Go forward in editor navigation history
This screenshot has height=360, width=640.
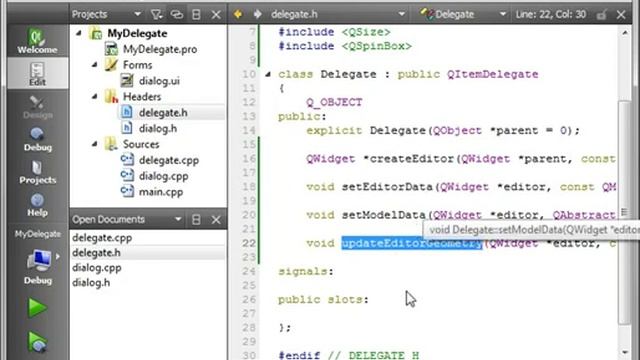[257, 15]
